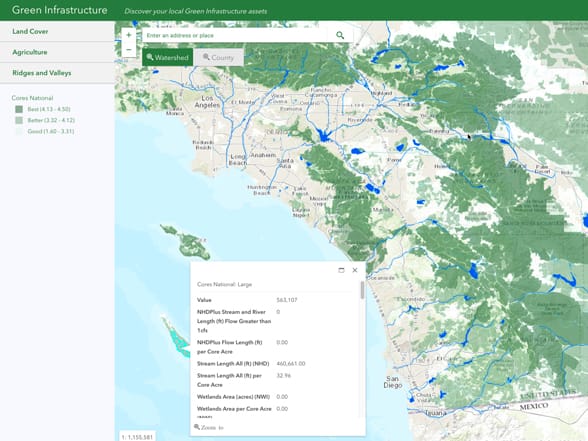588x441 pixels.
Task: Click the Stream Length All value 460,661.00
Action: pos(291,364)
